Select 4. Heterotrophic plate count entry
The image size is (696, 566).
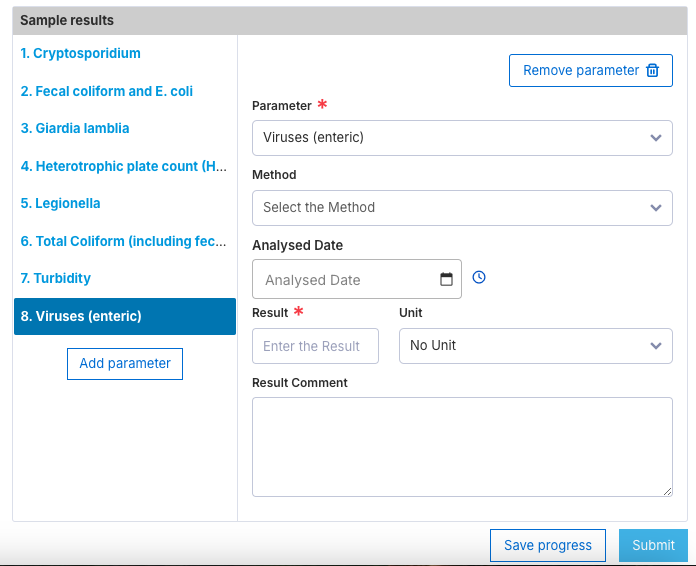(x=123, y=166)
